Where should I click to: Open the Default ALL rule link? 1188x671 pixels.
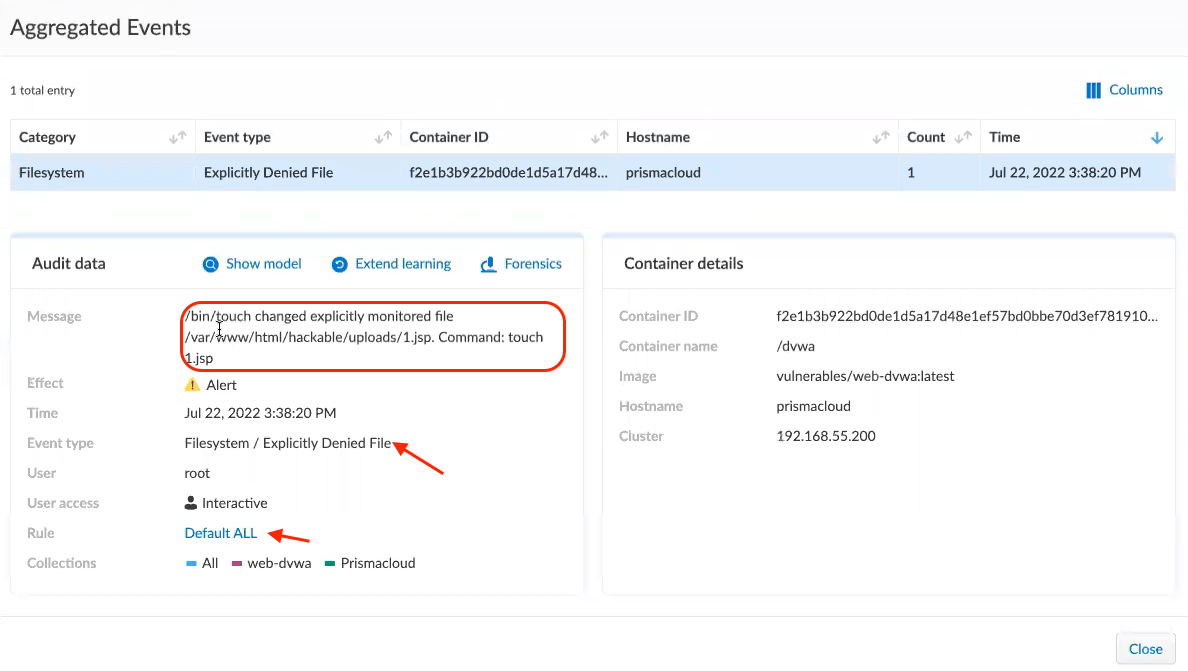tap(221, 533)
